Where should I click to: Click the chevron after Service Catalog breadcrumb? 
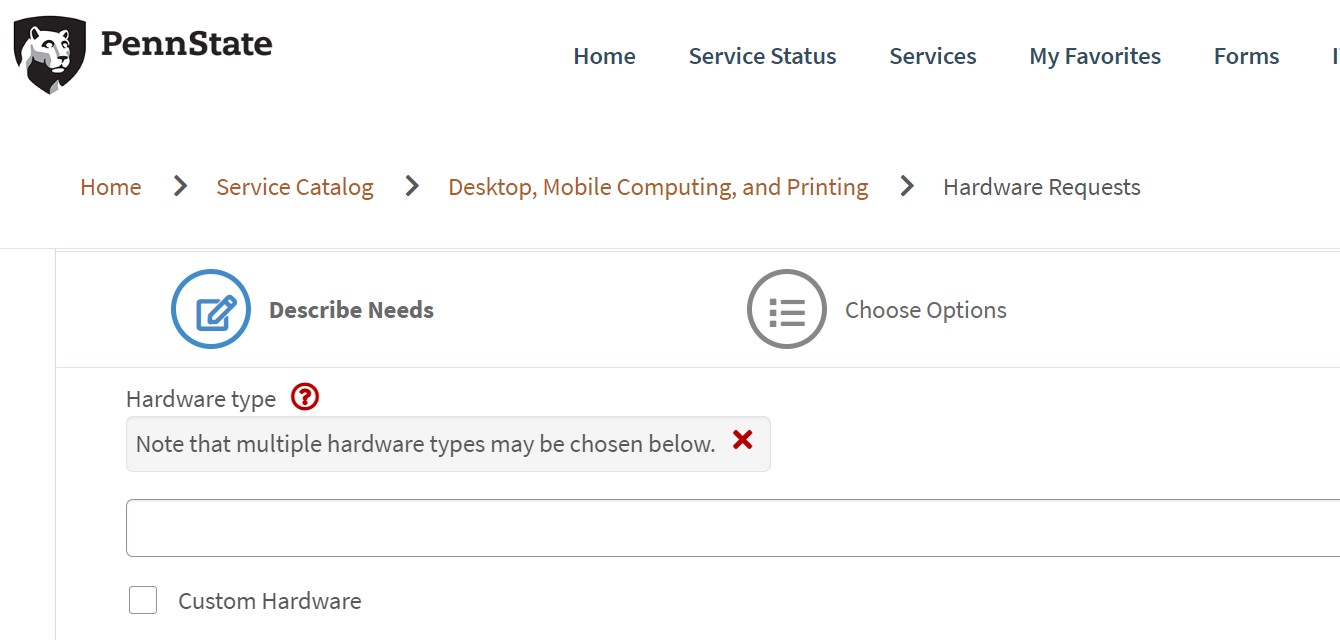coord(411,186)
